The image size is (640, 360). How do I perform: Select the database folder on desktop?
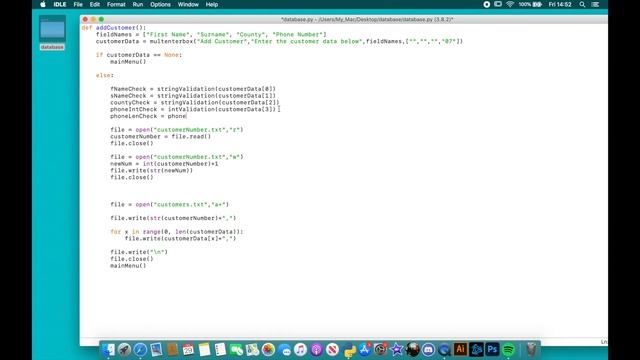click(x=52, y=33)
